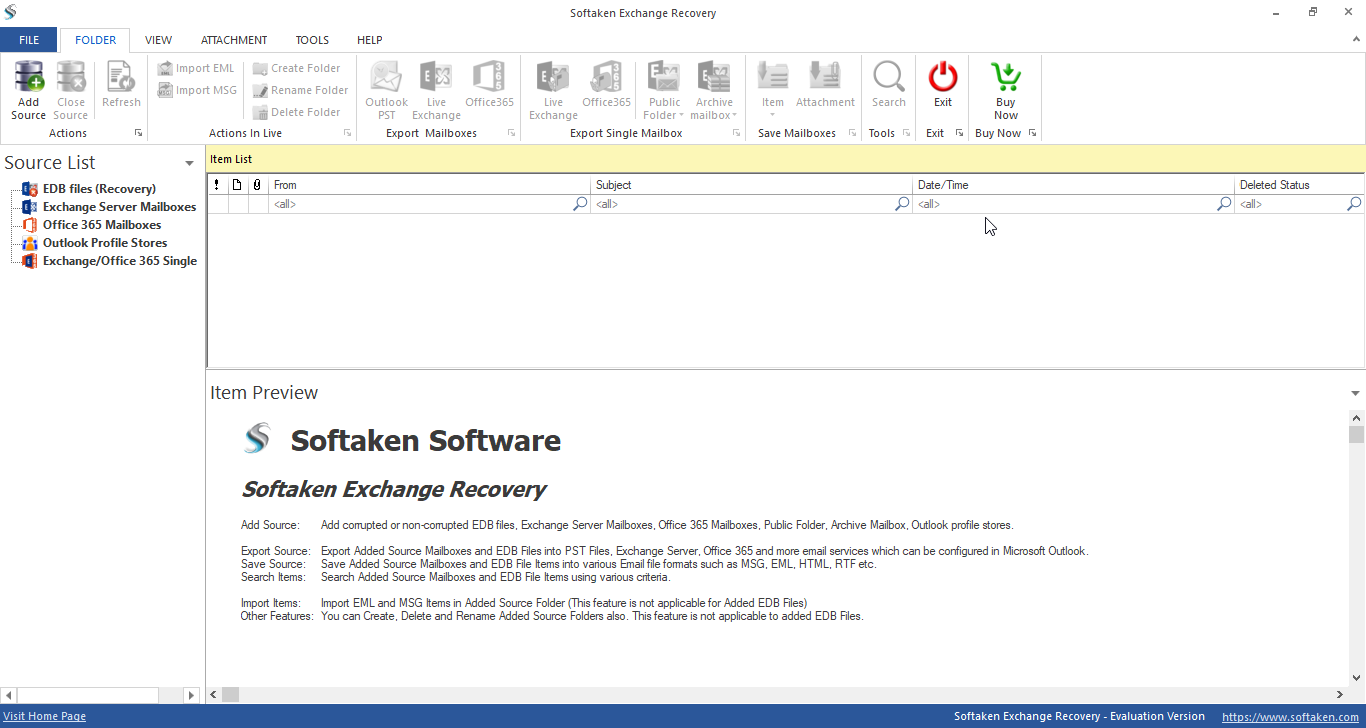Screen dimensions: 1366x728
Task: Expand the Exit group launcher
Action: tap(959, 133)
